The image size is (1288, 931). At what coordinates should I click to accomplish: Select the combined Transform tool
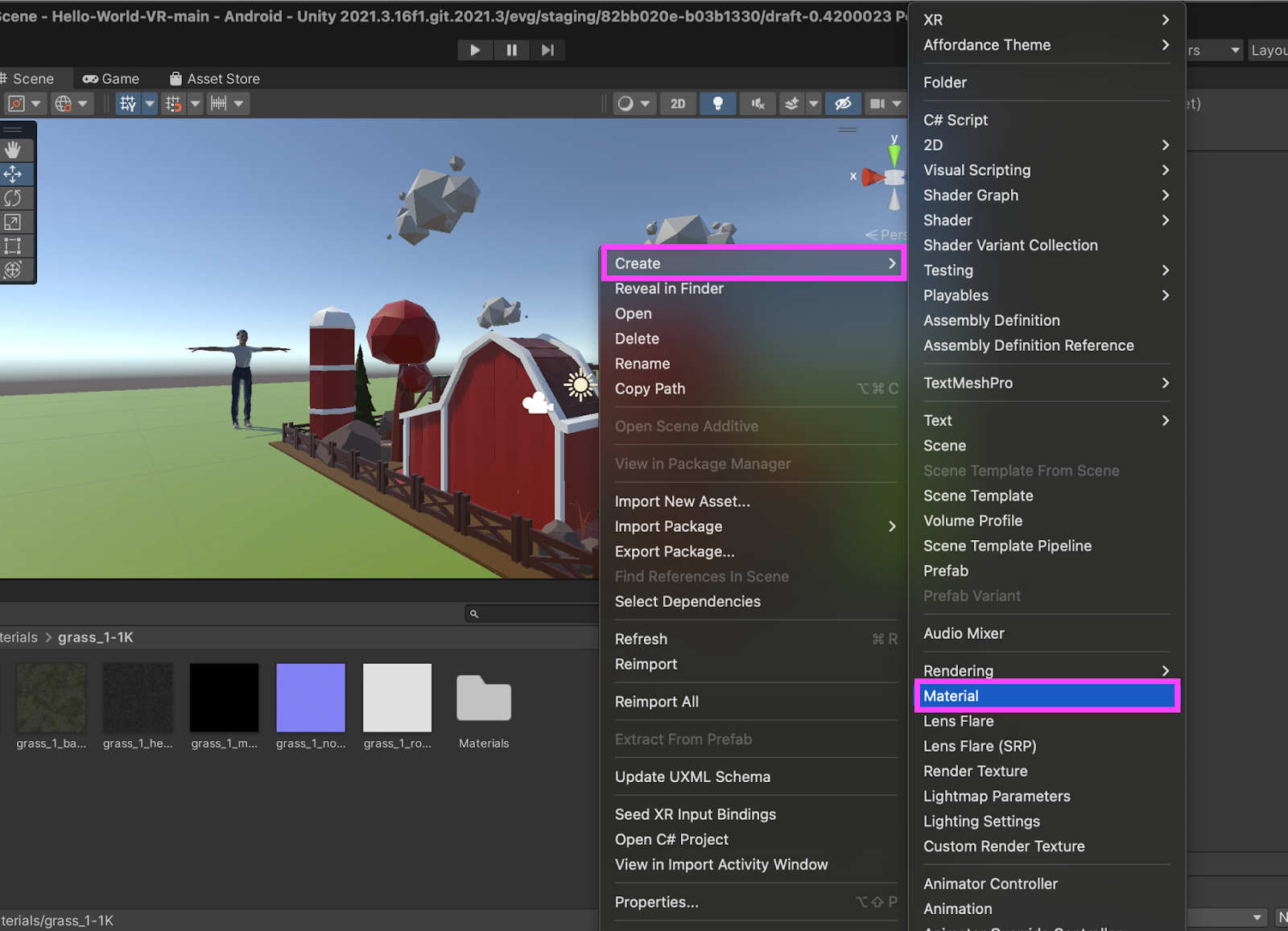(x=13, y=270)
